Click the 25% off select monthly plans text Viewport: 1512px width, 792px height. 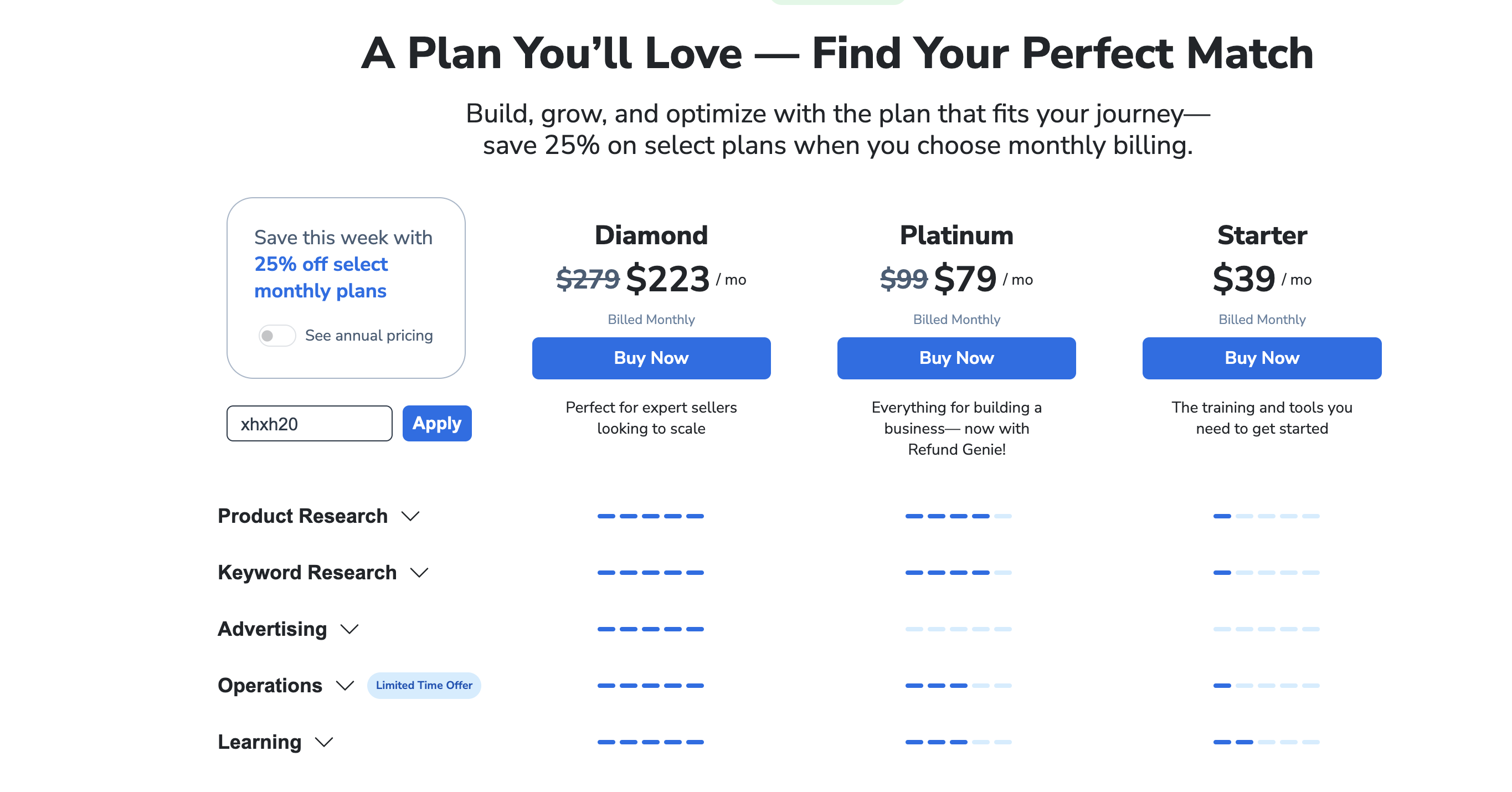pyautogui.click(x=321, y=277)
